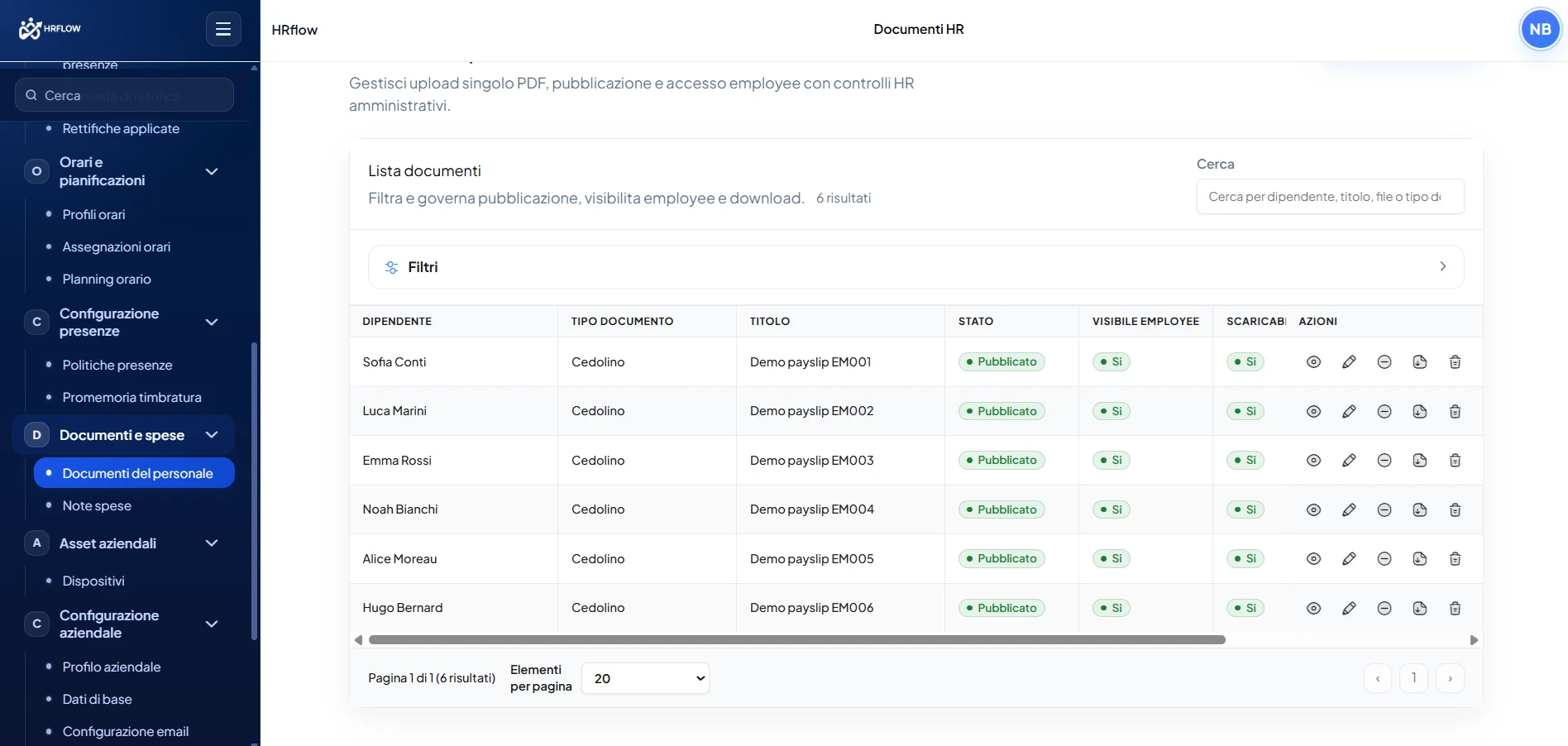View Noah Bianchi's payslip with eye icon
Viewport: 1568px width, 746px height.
[x=1313, y=510]
